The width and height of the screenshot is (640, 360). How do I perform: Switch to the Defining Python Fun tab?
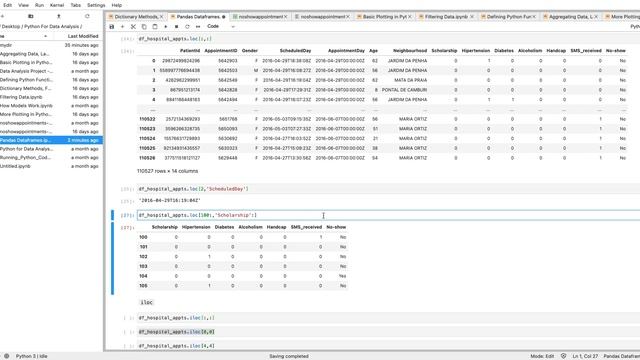pyautogui.click(x=508, y=17)
